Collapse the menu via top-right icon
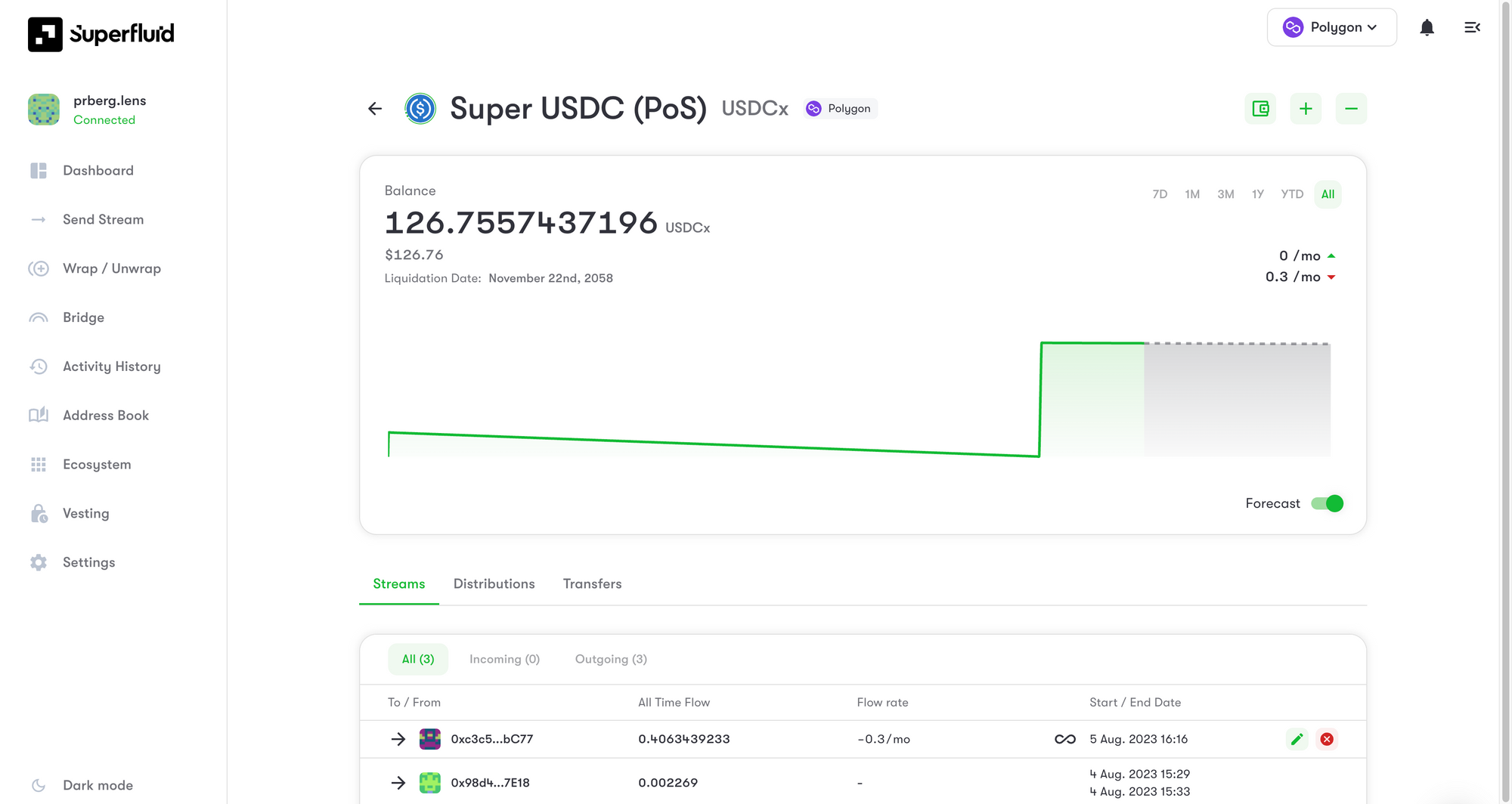Image resolution: width=1512 pixels, height=804 pixels. 1472,28
